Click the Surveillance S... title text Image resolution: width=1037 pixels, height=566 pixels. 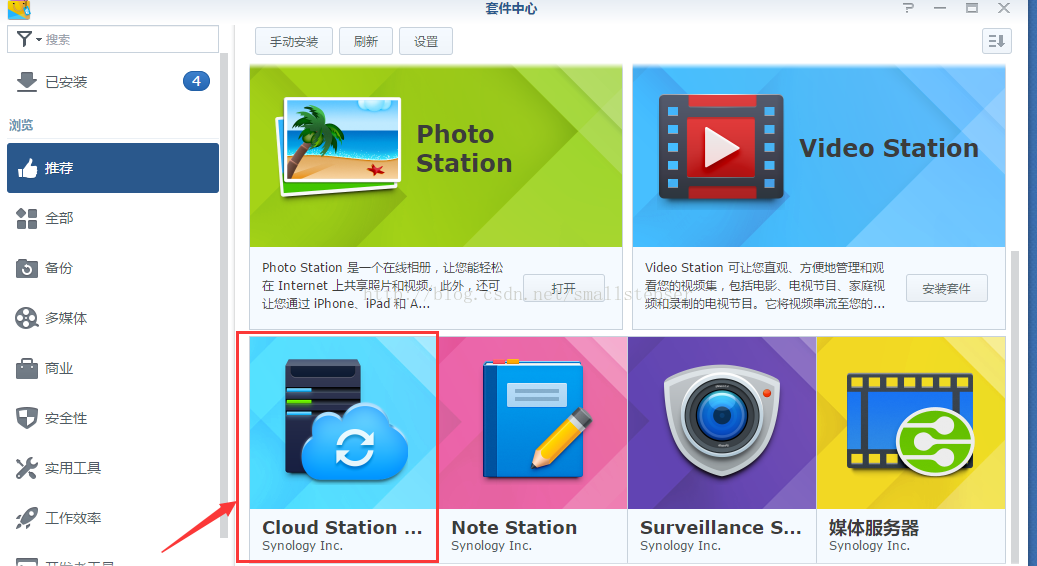[721, 528]
